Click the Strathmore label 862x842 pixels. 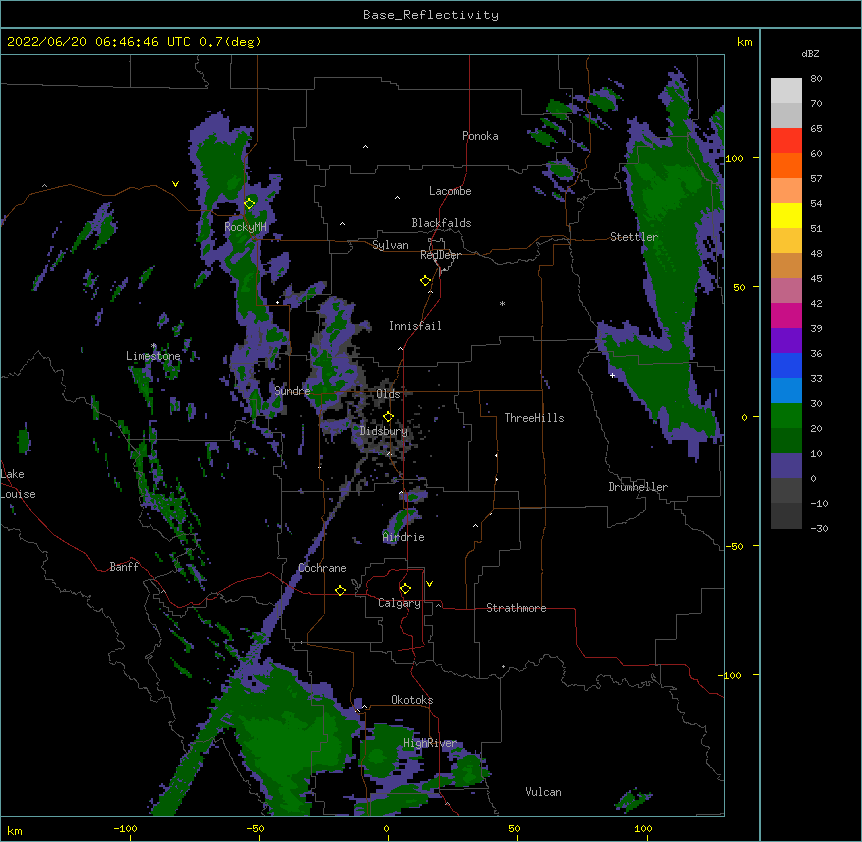click(x=516, y=608)
